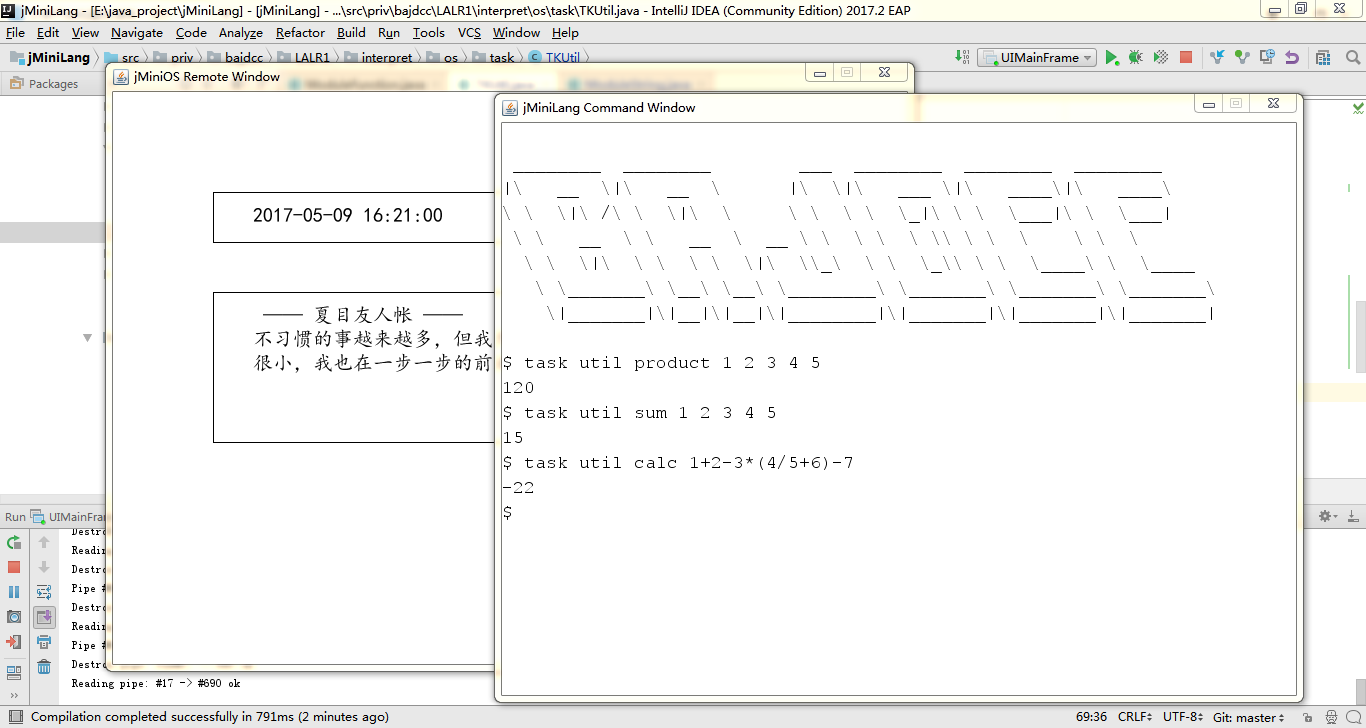Rerun the UIMainFrame application
This screenshot has height=728, width=1366.
[14, 543]
